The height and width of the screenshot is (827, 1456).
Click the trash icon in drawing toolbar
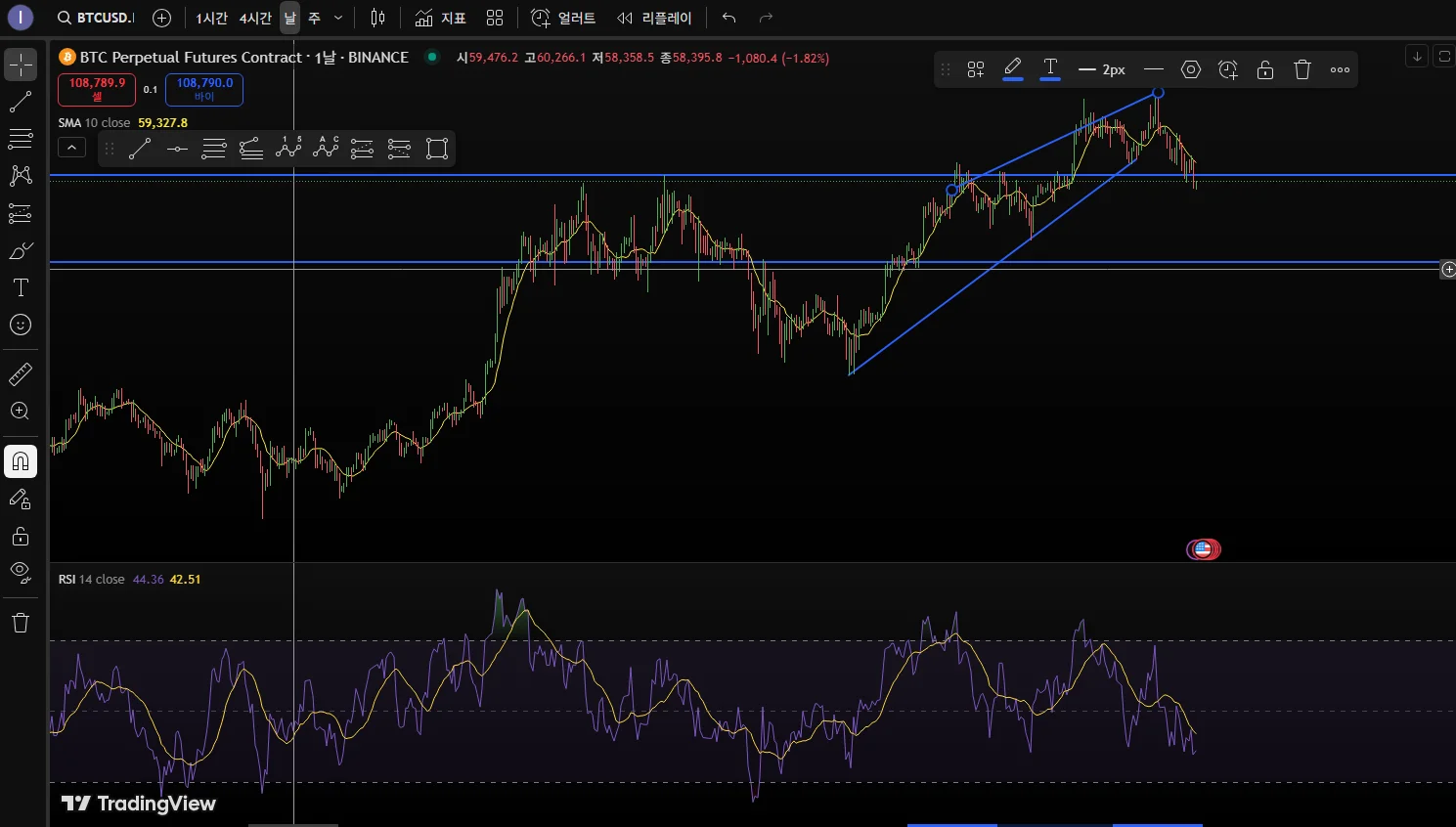[x=1302, y=69]
